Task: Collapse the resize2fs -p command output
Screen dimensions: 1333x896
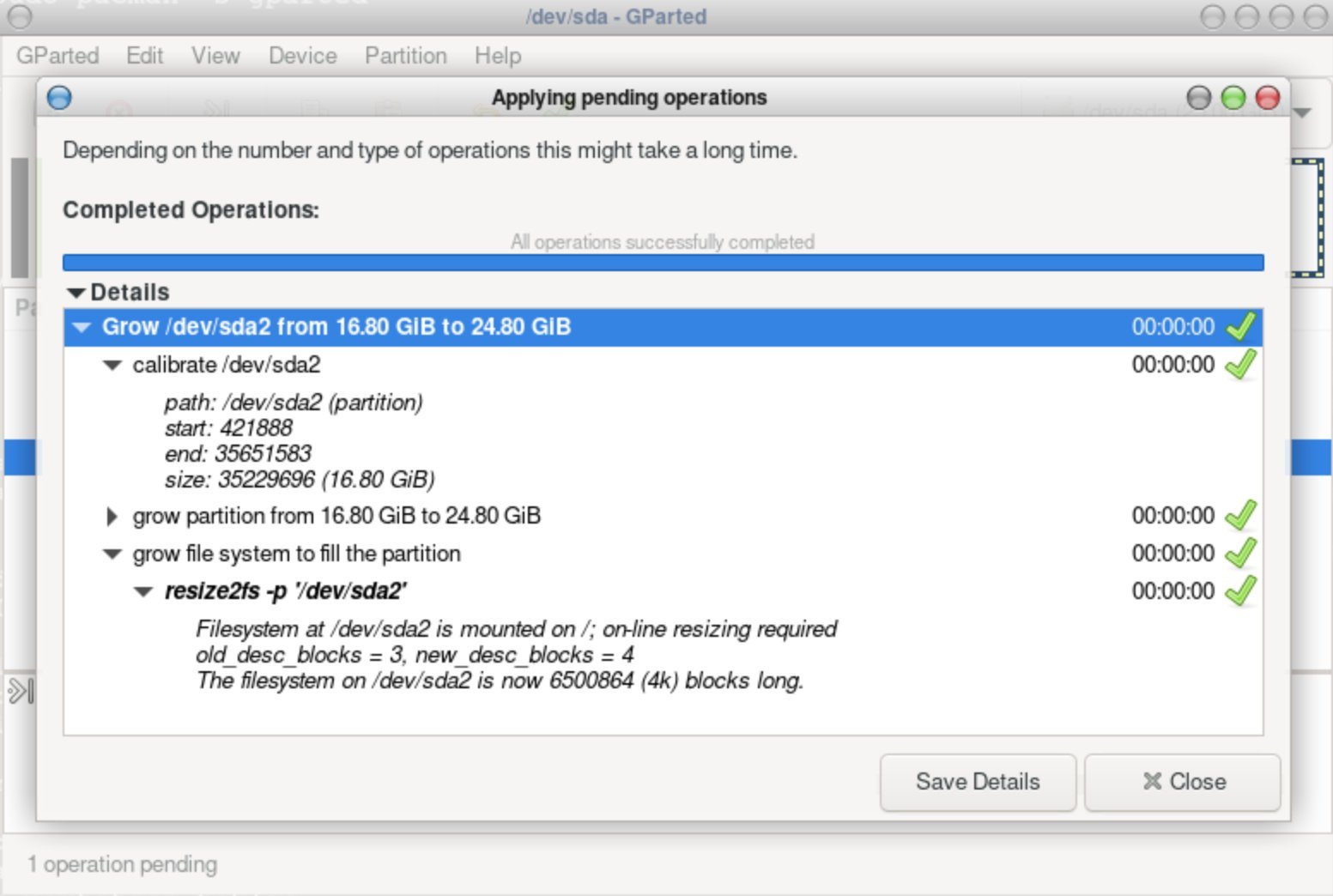Action: click(143, 591)
